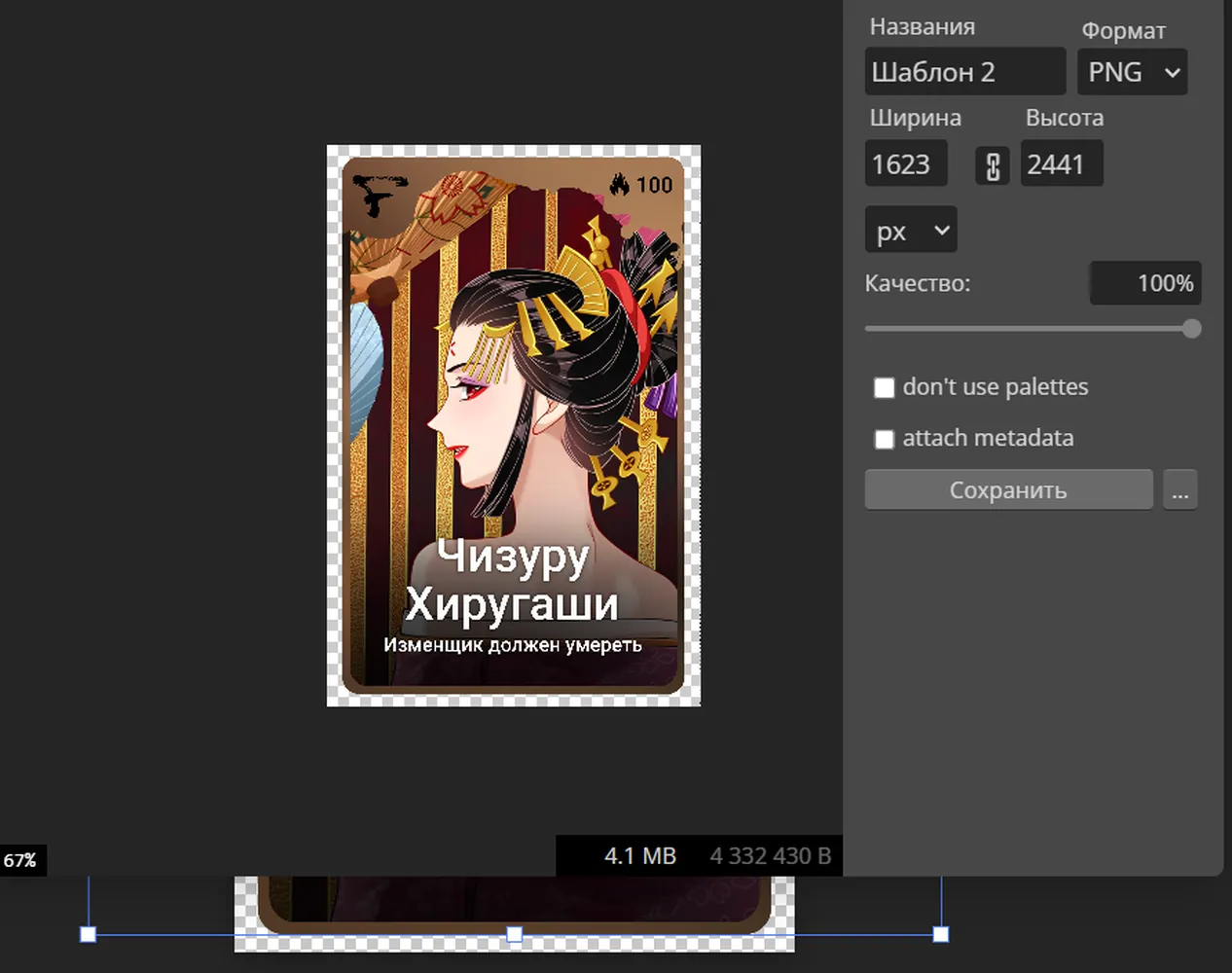Click the Высота height field 2441

(1062, 163)
